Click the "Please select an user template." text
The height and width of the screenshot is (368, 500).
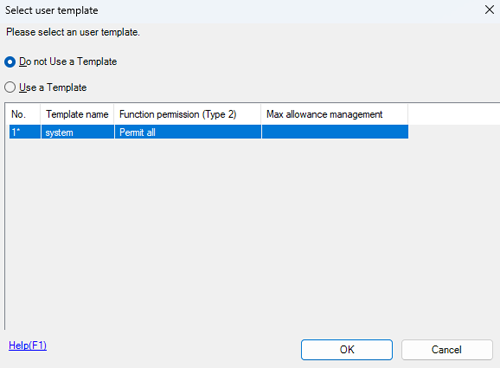click(73, 32)
